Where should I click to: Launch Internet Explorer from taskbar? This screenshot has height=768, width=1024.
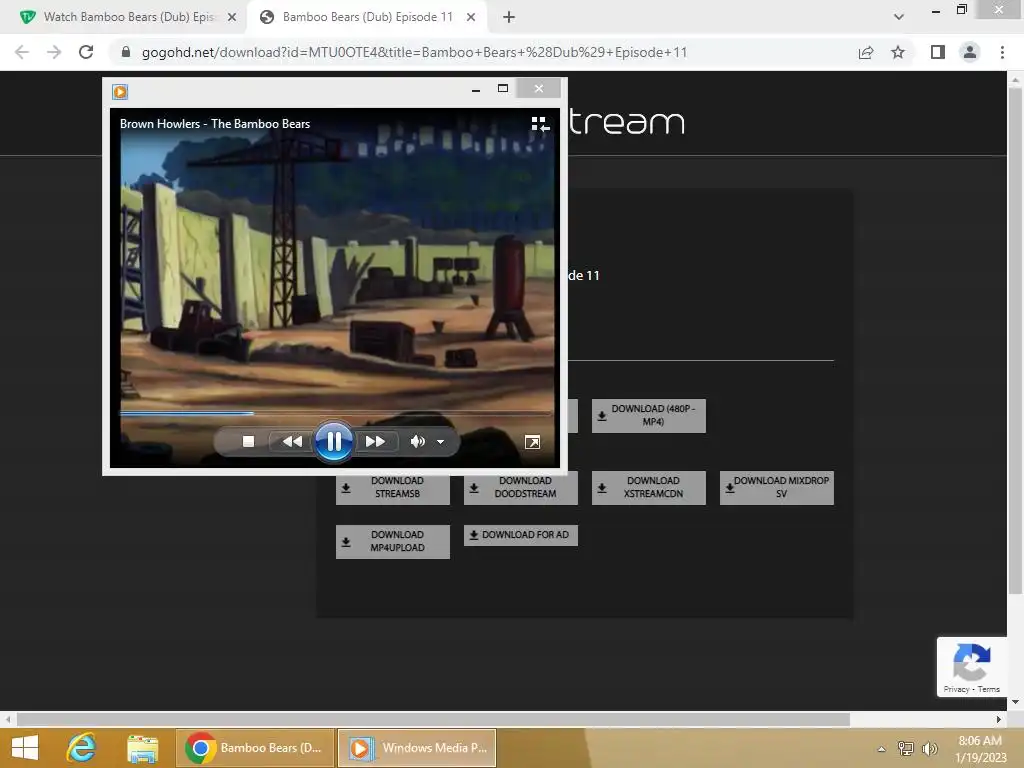pyautogui.click(x=81, y=748)
